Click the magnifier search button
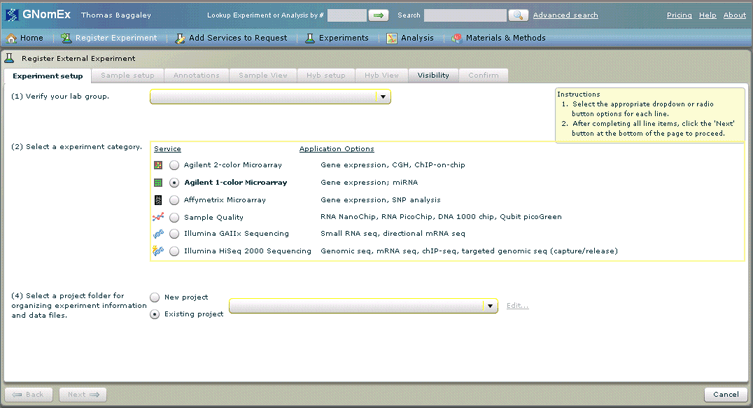 point(518,15)
